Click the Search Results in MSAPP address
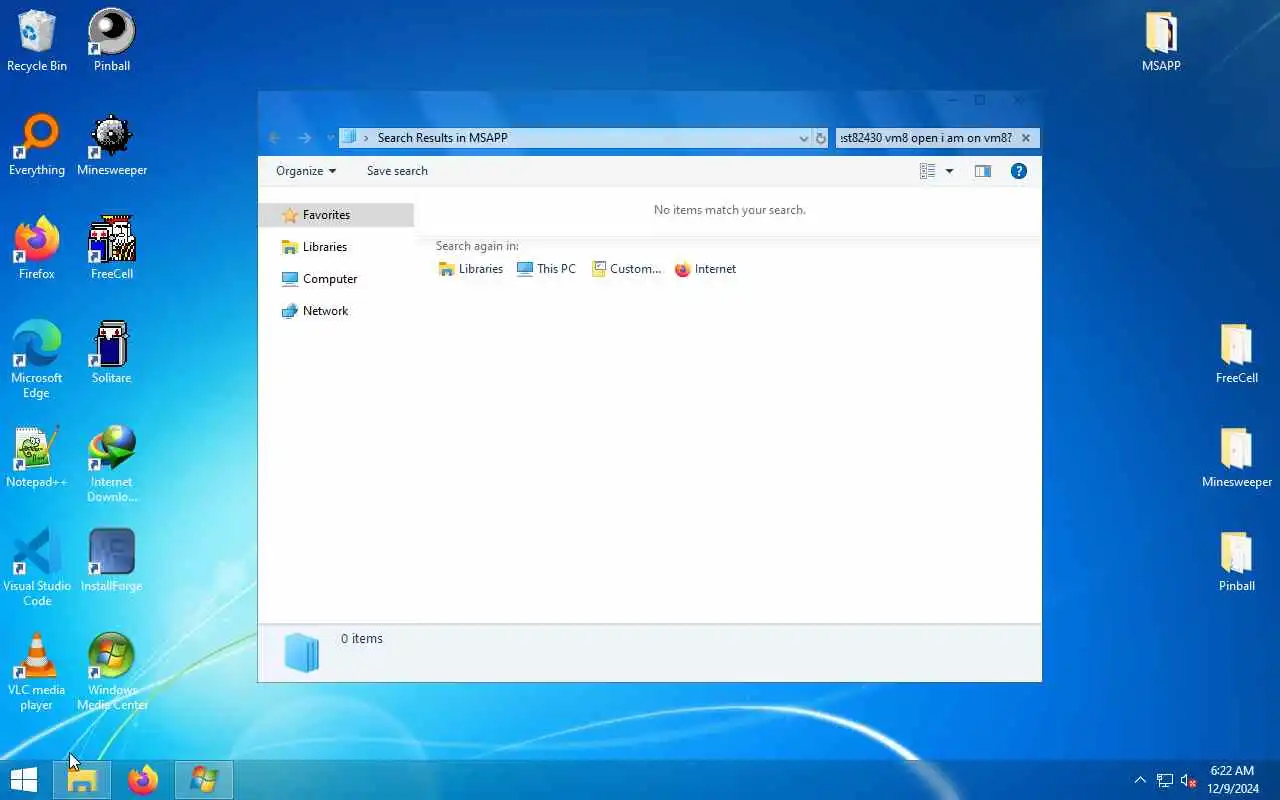The height and width of the screenshot is (800, 1280). [442, 138]
